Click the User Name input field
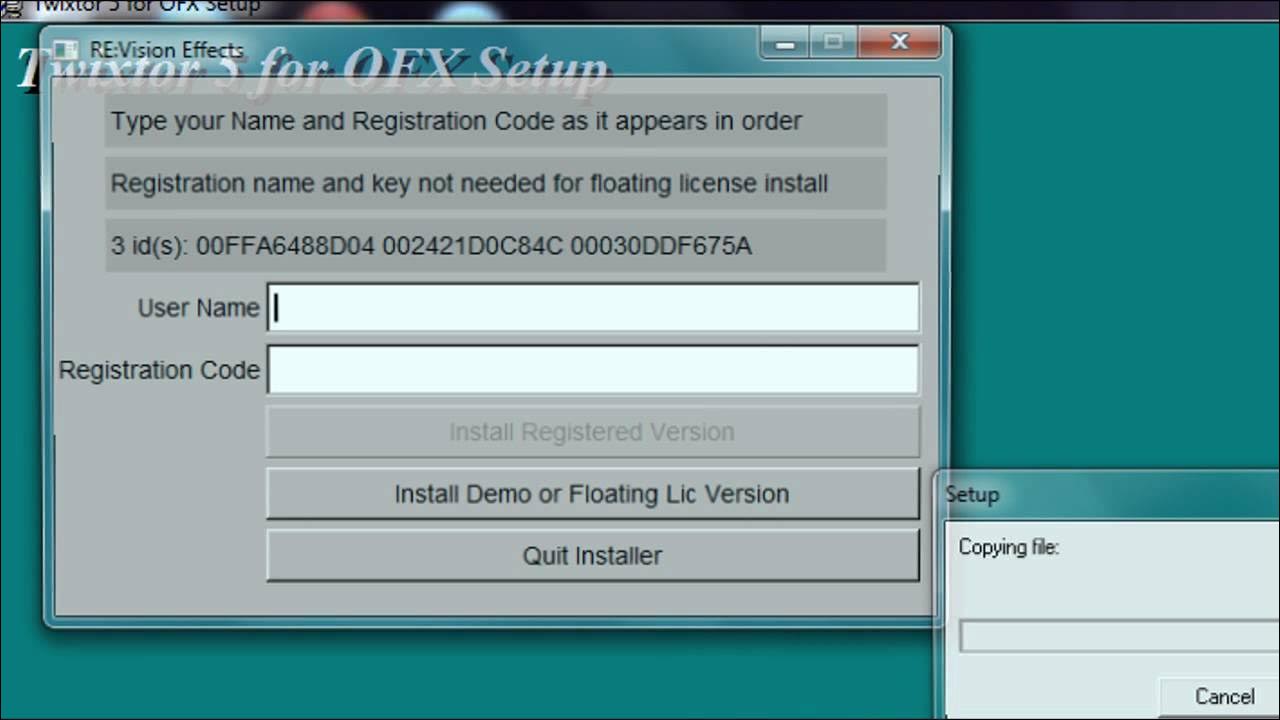1280x720 pixels. coord(593,307)
